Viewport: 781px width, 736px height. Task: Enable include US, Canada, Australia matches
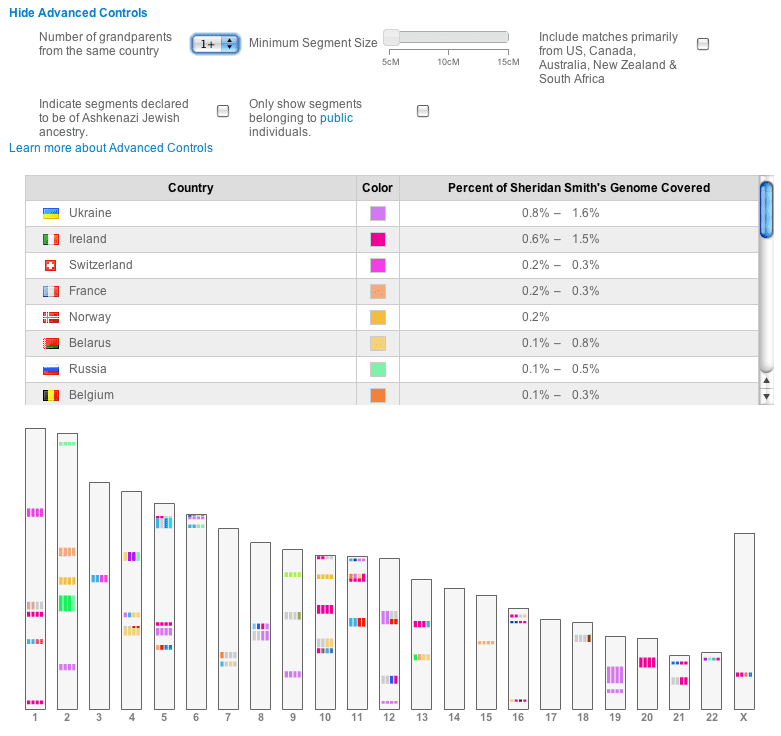pos(703,44)
